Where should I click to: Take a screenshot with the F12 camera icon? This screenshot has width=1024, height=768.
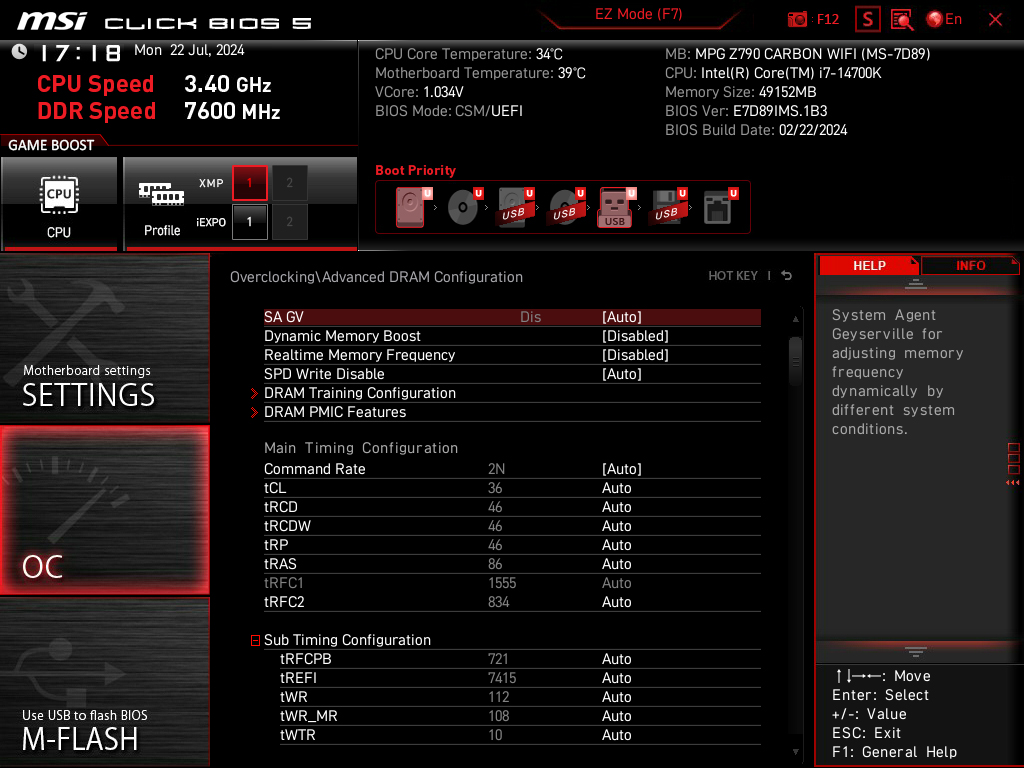coord(798,19)
